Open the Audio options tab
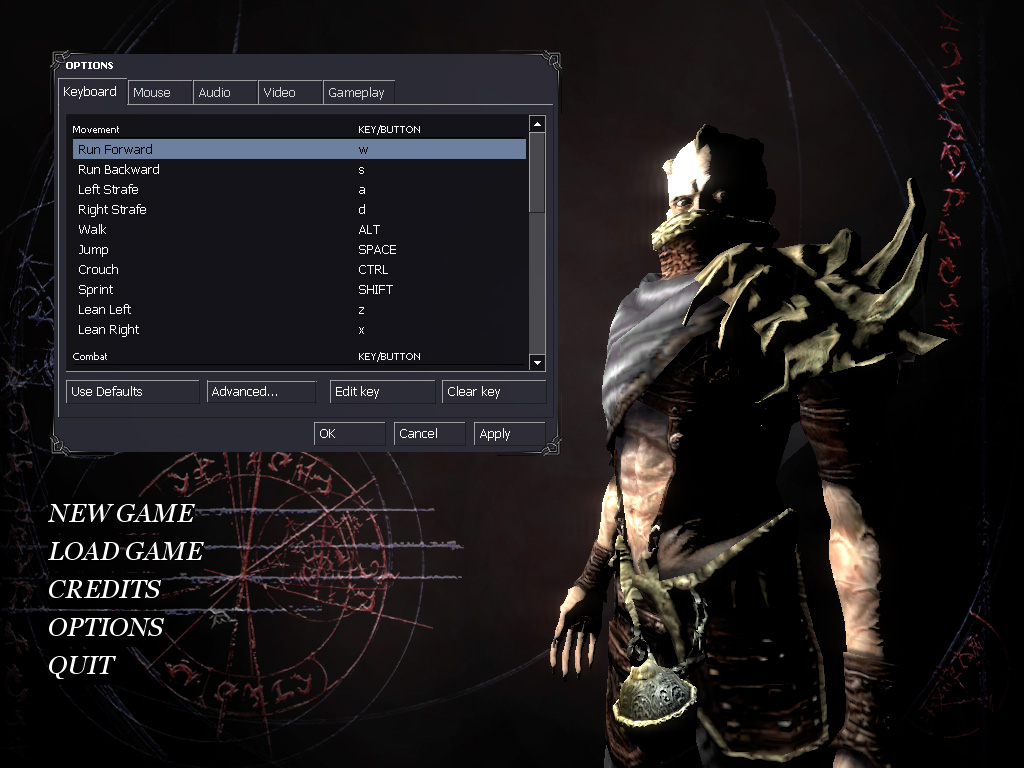1024x768 pixels. point(225,92)
